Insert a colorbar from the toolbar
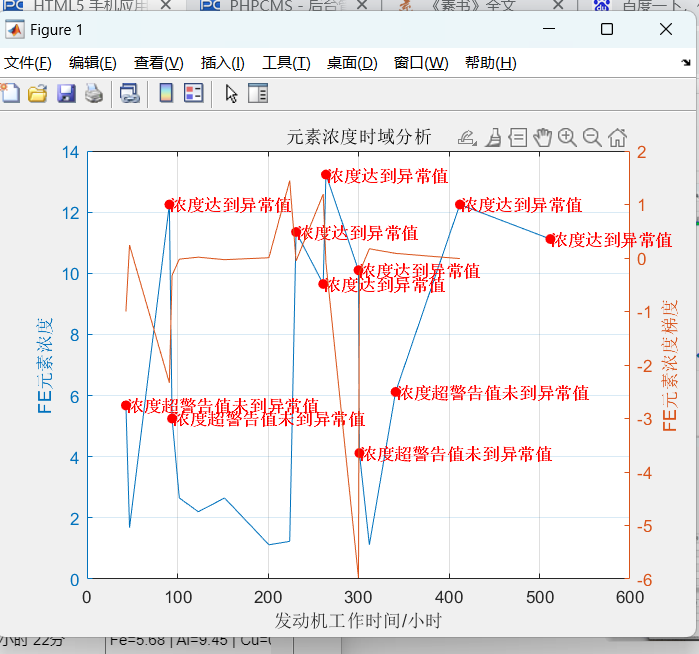The width and height of the screenshot is (699, 654). pos(166,94)
